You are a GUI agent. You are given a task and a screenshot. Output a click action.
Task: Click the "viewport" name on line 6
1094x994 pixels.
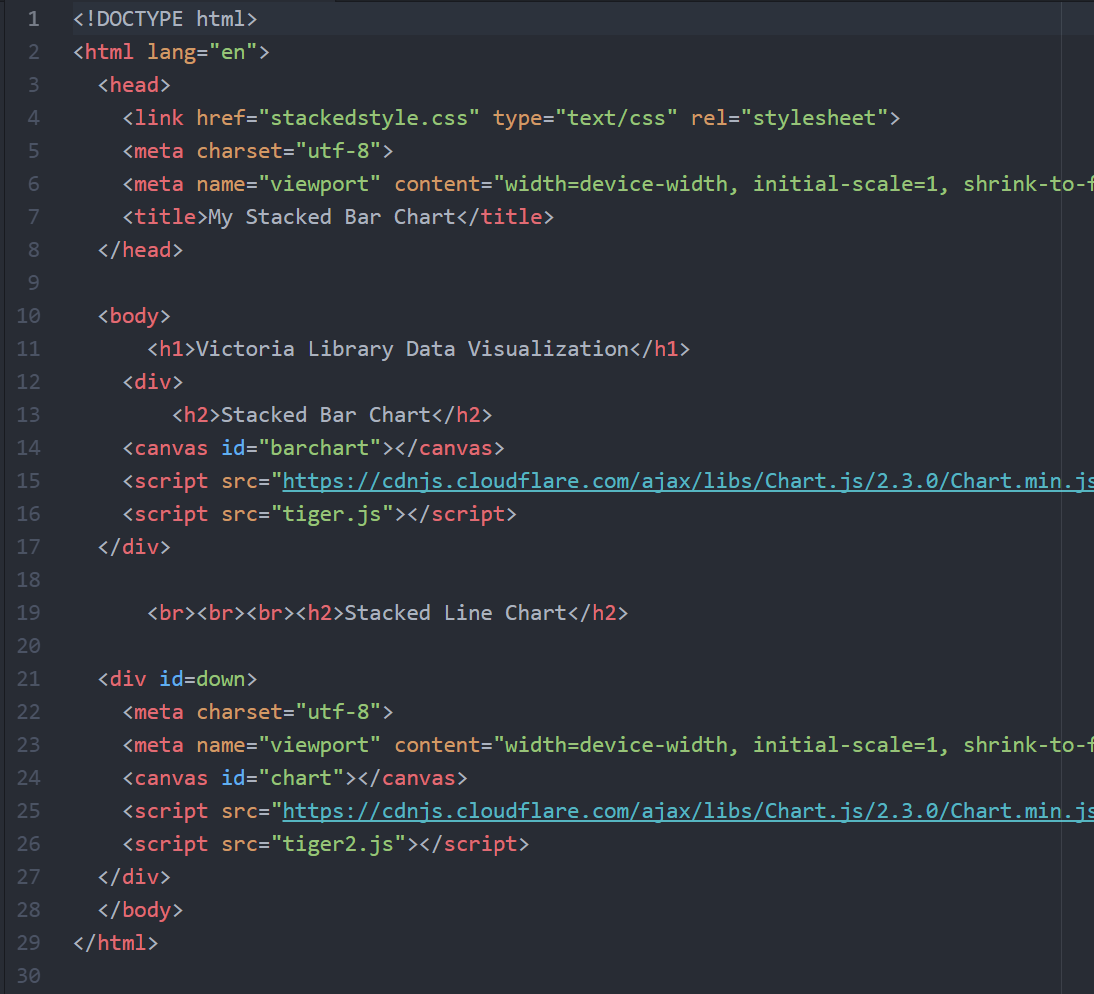tap(320, 184)
